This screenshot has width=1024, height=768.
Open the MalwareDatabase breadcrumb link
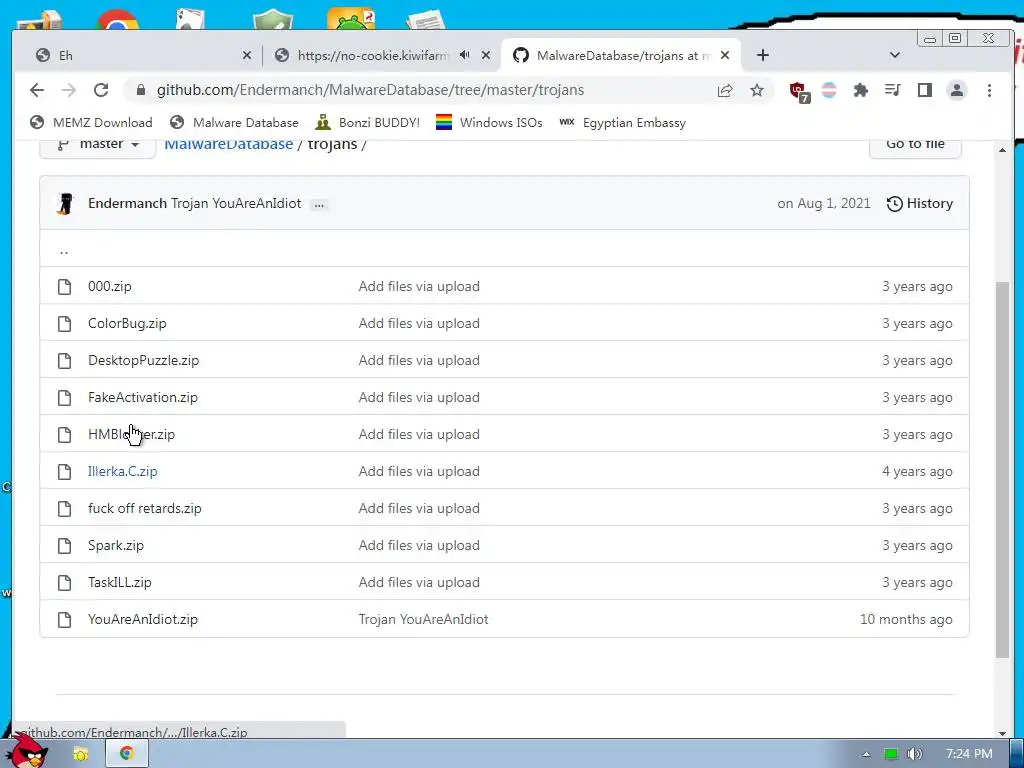(x=229, y=144)
